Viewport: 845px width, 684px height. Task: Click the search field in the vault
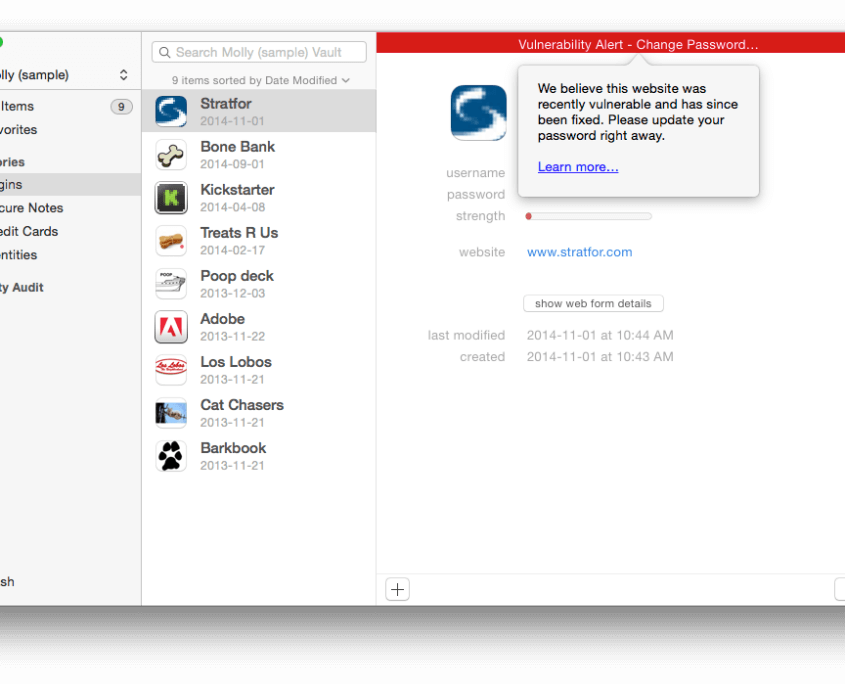click(258, 52)
